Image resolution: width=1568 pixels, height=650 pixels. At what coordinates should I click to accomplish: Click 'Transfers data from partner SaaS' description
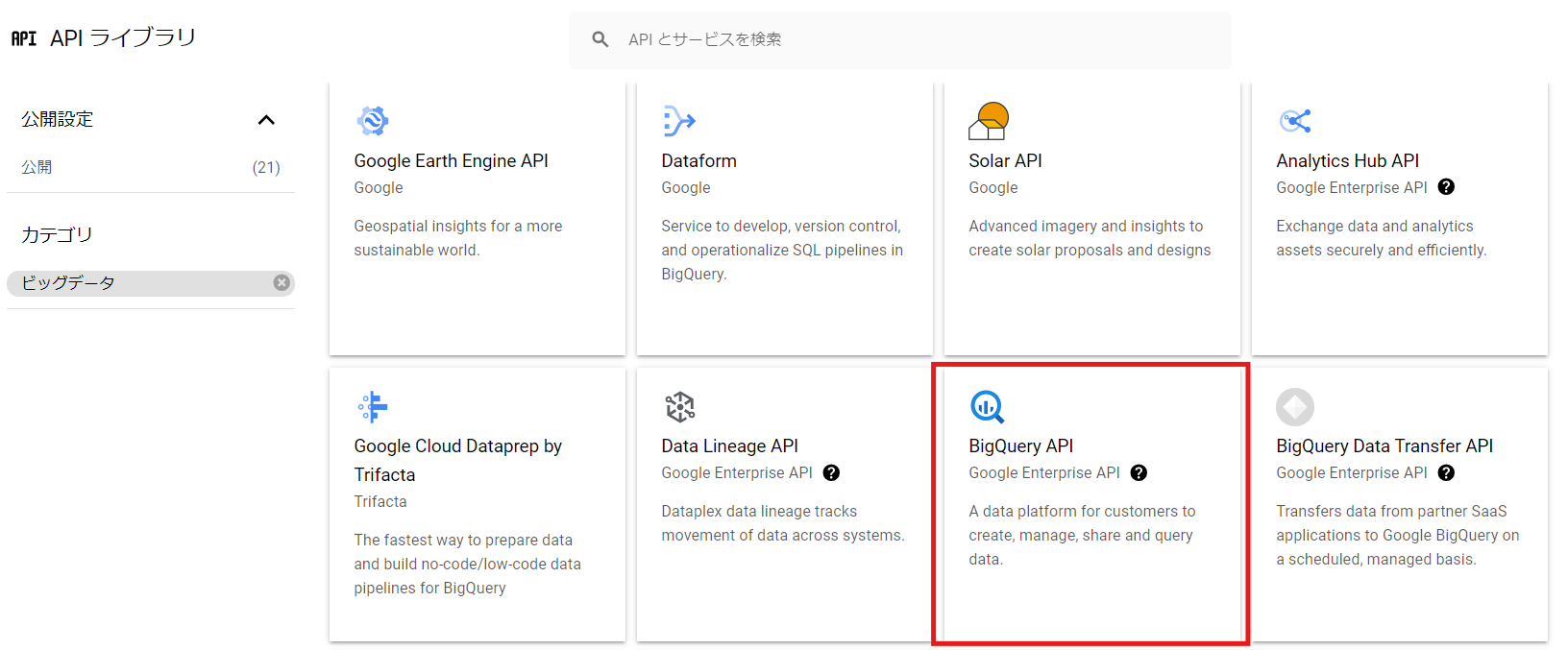point(1398,535)
